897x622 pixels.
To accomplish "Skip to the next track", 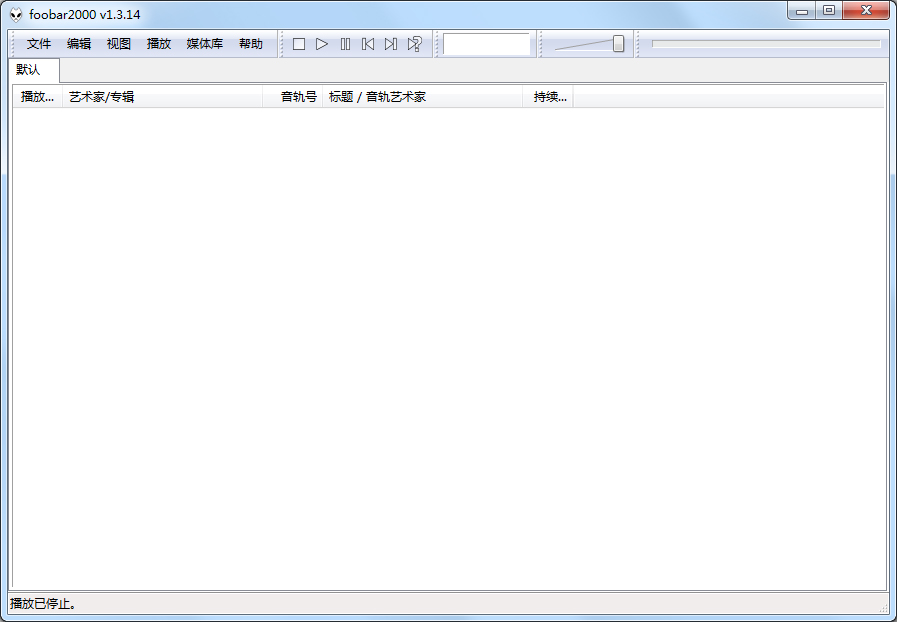I will [x=391, y=44].
